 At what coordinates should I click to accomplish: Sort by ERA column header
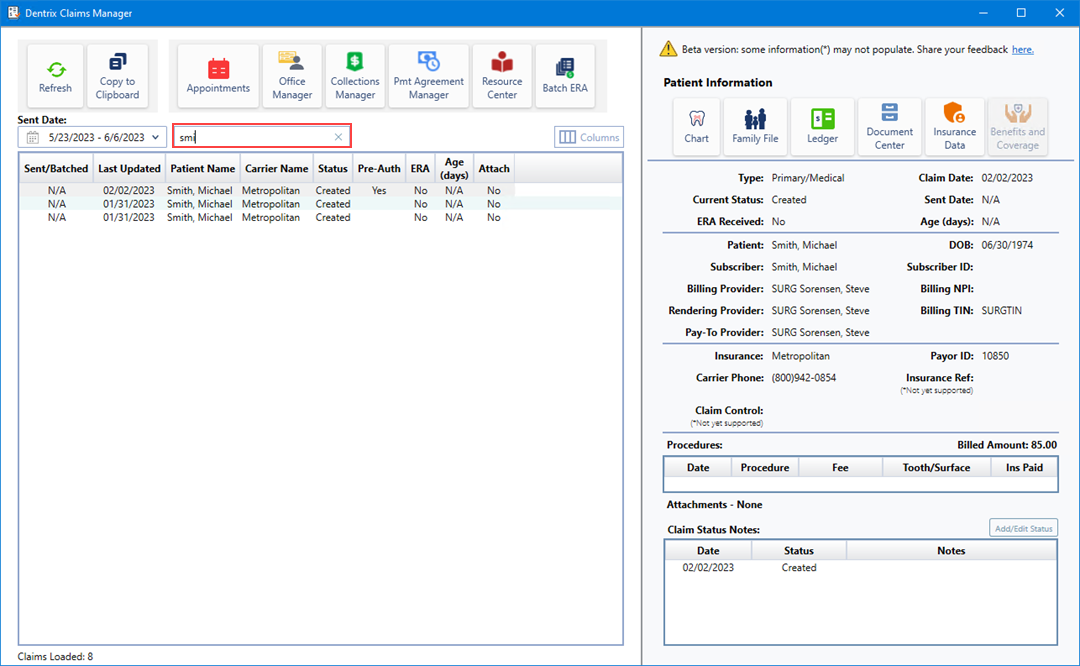(420, 168)
